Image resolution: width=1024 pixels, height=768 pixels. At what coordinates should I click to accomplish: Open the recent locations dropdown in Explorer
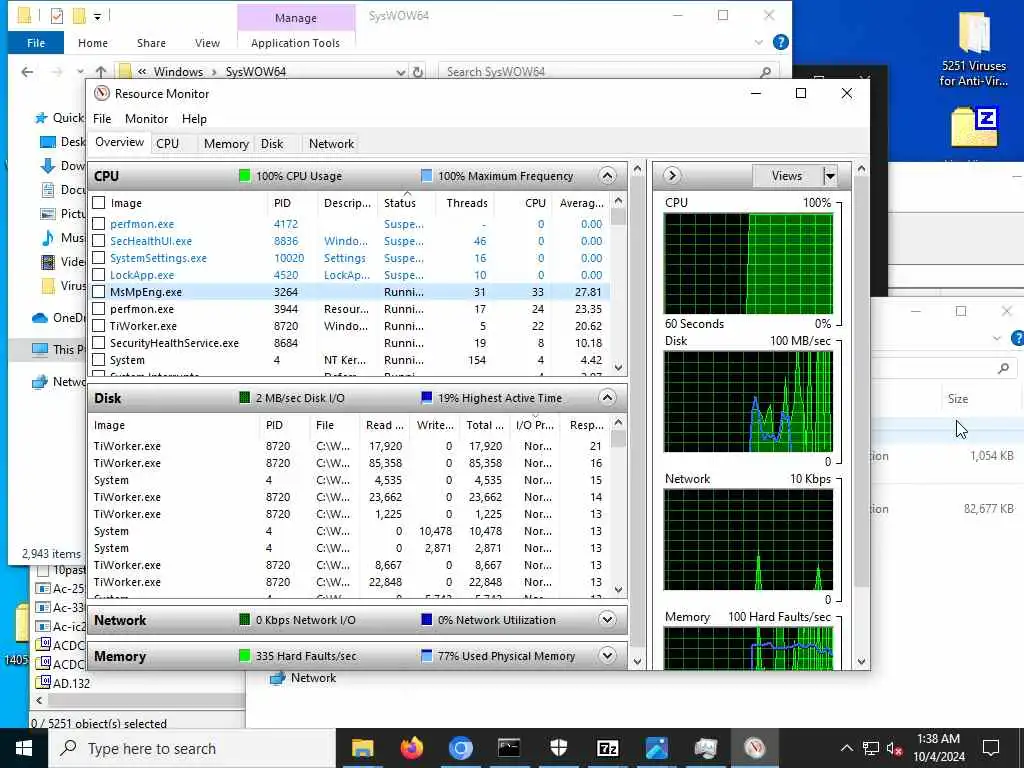(80, 72)
